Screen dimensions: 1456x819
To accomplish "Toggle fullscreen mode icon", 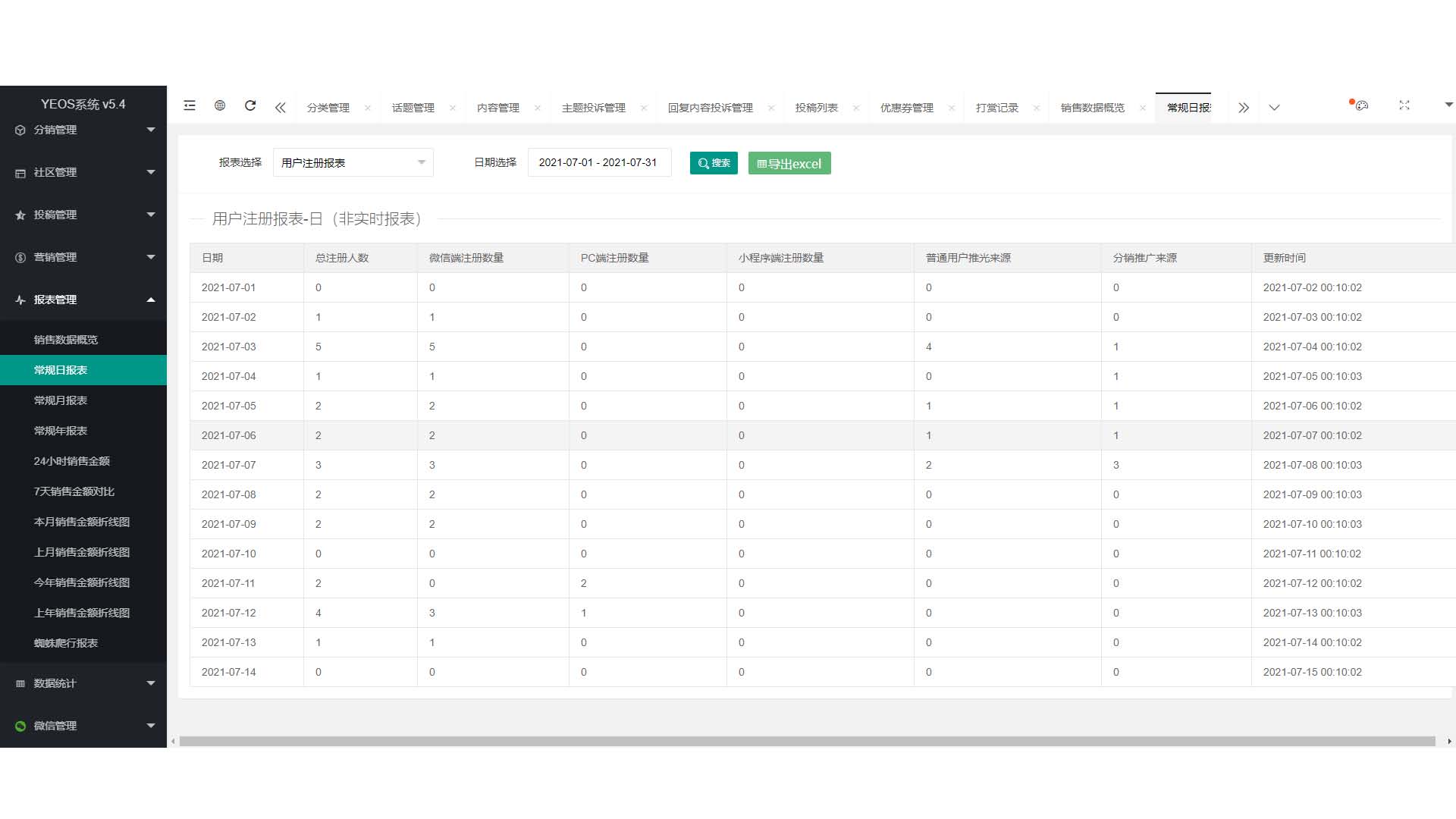I will coord(1404,105).
